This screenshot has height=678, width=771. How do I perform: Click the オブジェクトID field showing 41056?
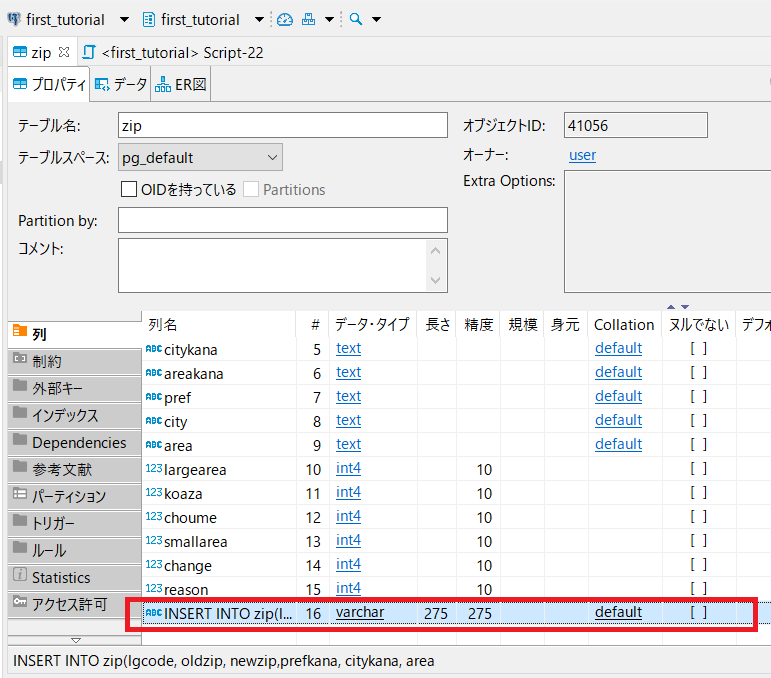pos(636,125)
